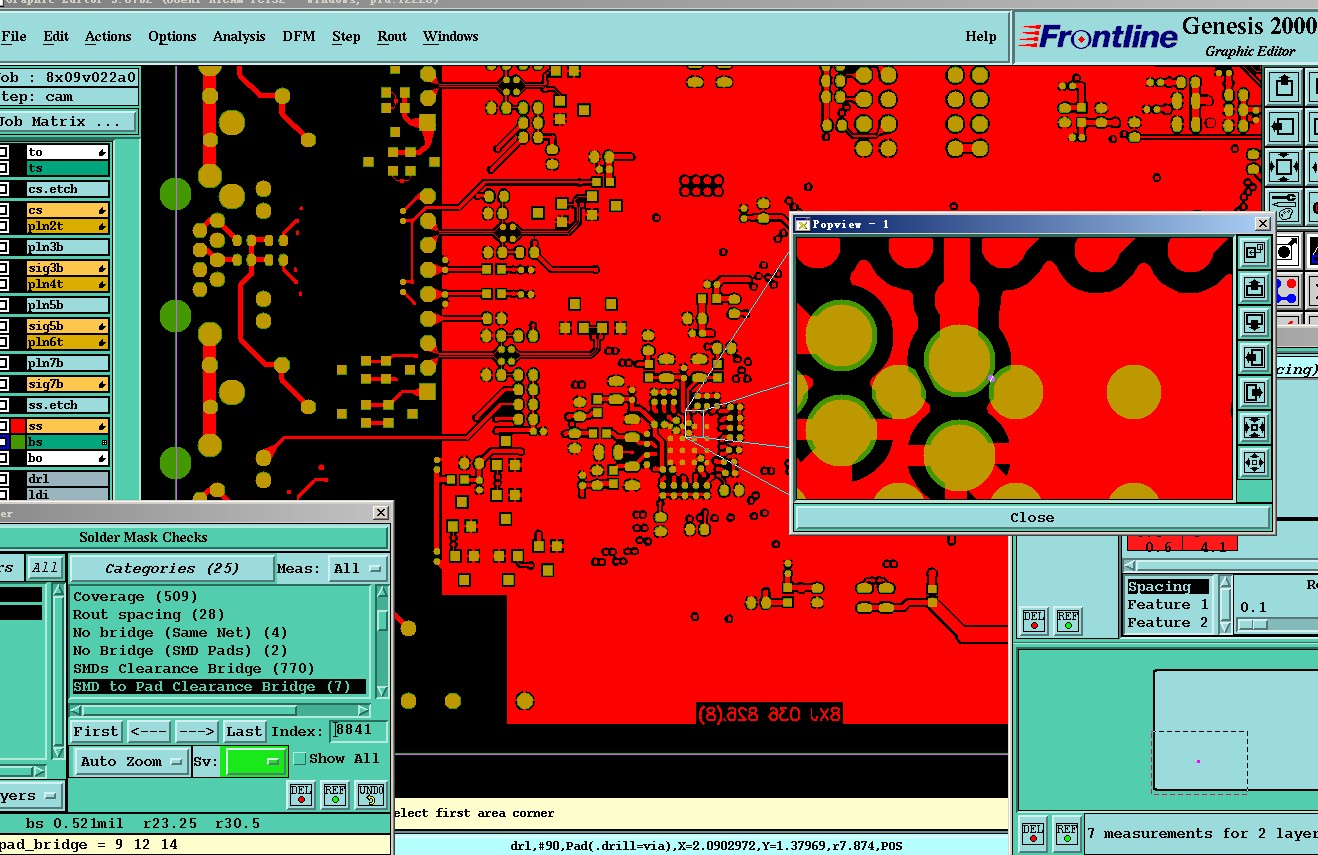Click the blue and red connected dots icon
The image size is (1318, 855).
pyautogui.click(x=1286, y=291)
